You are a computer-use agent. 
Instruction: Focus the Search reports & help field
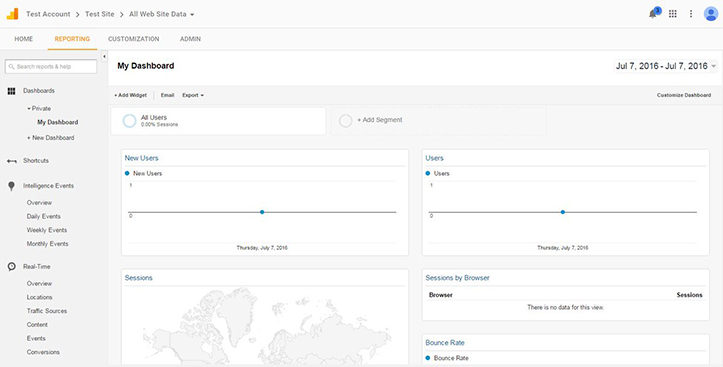coord(51,66)
